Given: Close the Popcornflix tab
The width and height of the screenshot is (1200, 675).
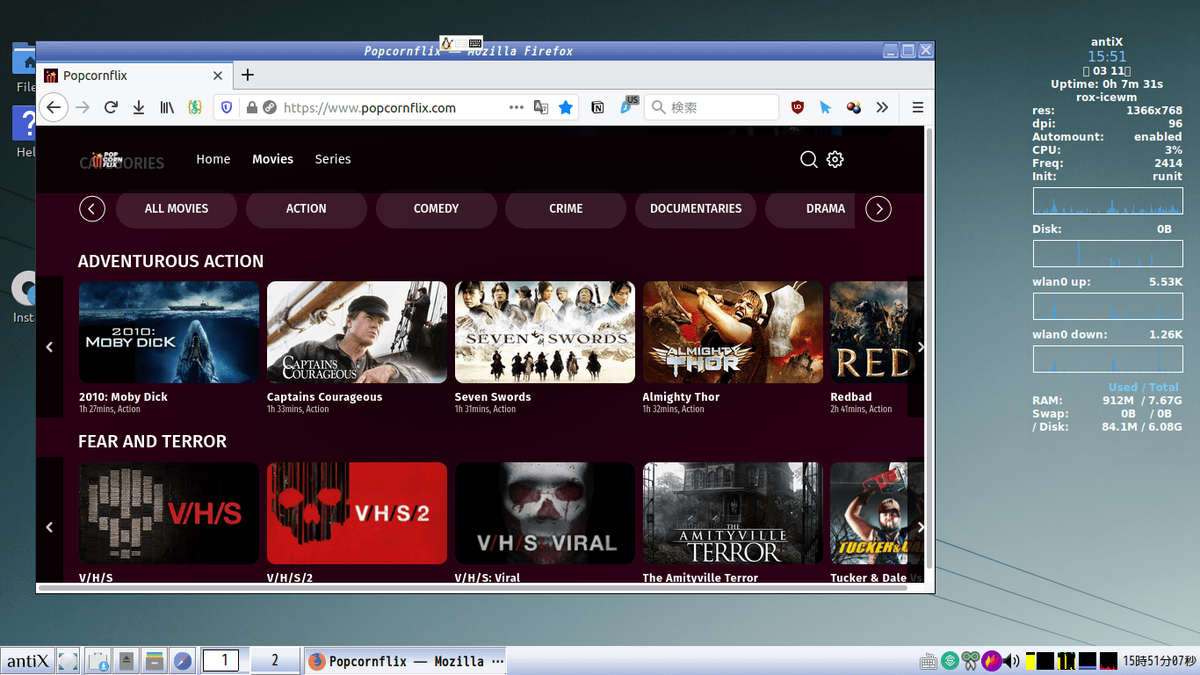Looking at the screenshot, I should click(x=219, y=75).
